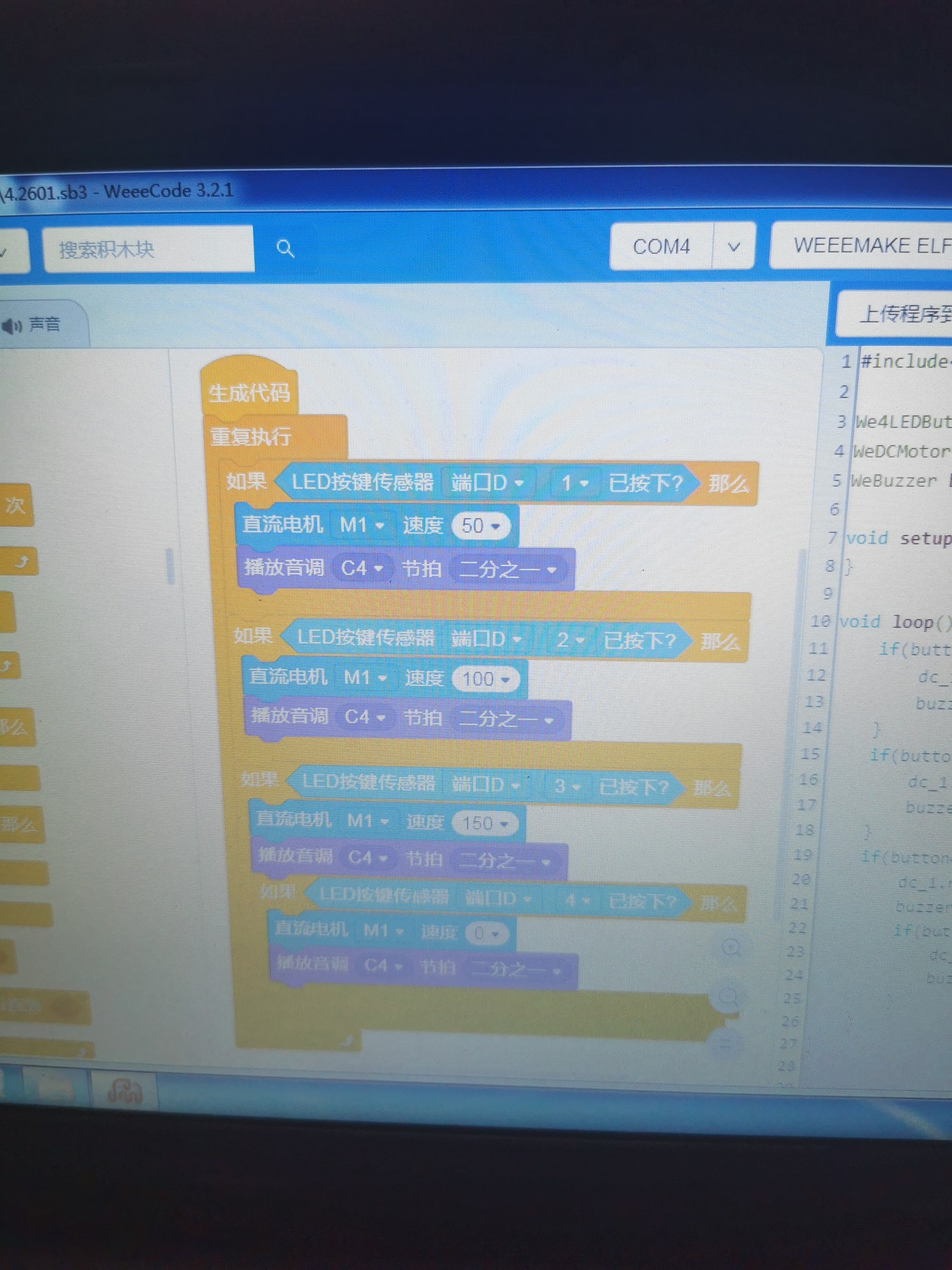Click the 生成代码 hat block
This screenshot has width=952, height=1270.
tap(248, 393)
